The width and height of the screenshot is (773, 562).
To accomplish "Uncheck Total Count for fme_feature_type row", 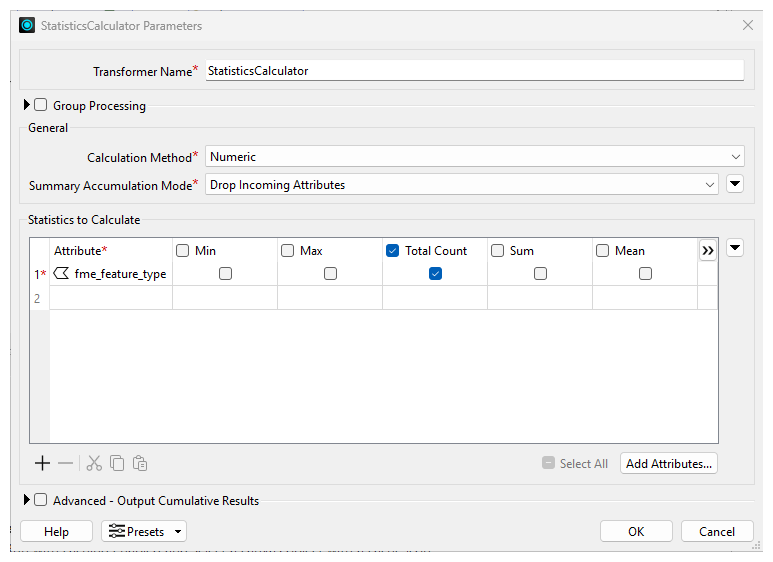I will tap(435, 274).
